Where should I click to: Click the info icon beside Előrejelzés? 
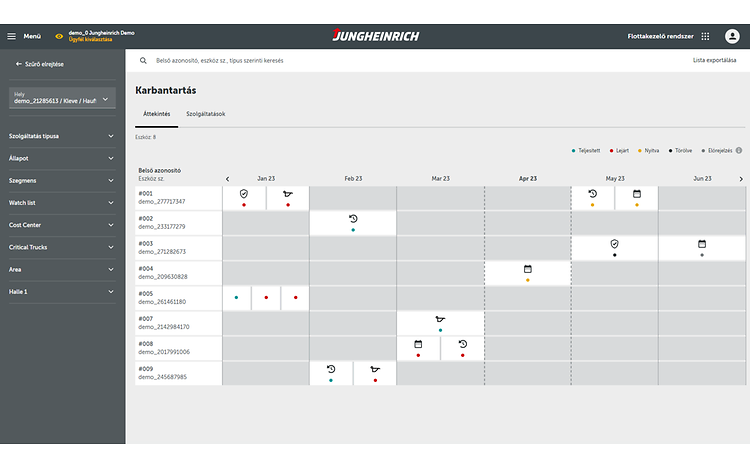click(739, 150)
